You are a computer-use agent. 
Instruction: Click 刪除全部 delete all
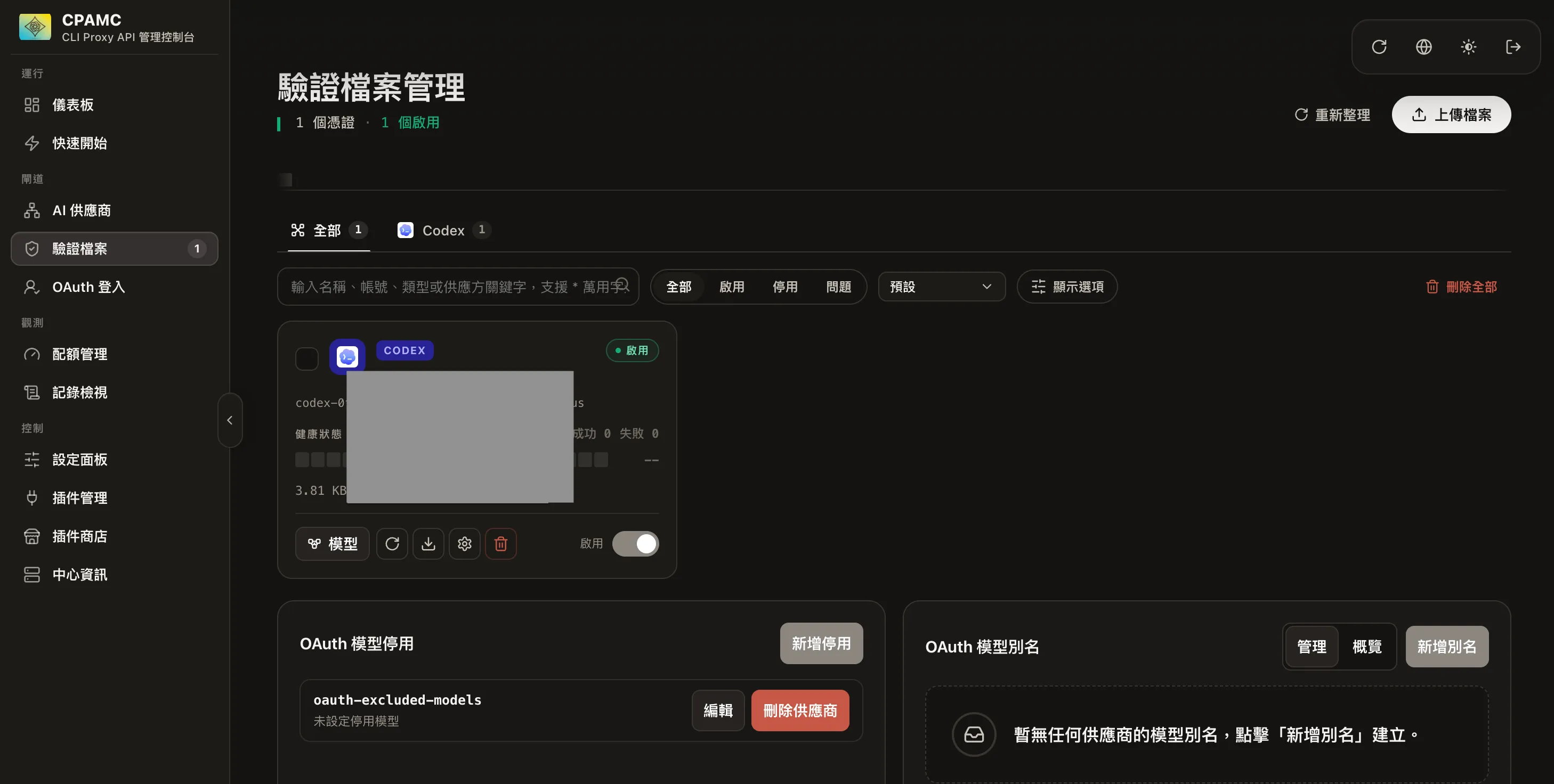click(x=1461, y=287)
